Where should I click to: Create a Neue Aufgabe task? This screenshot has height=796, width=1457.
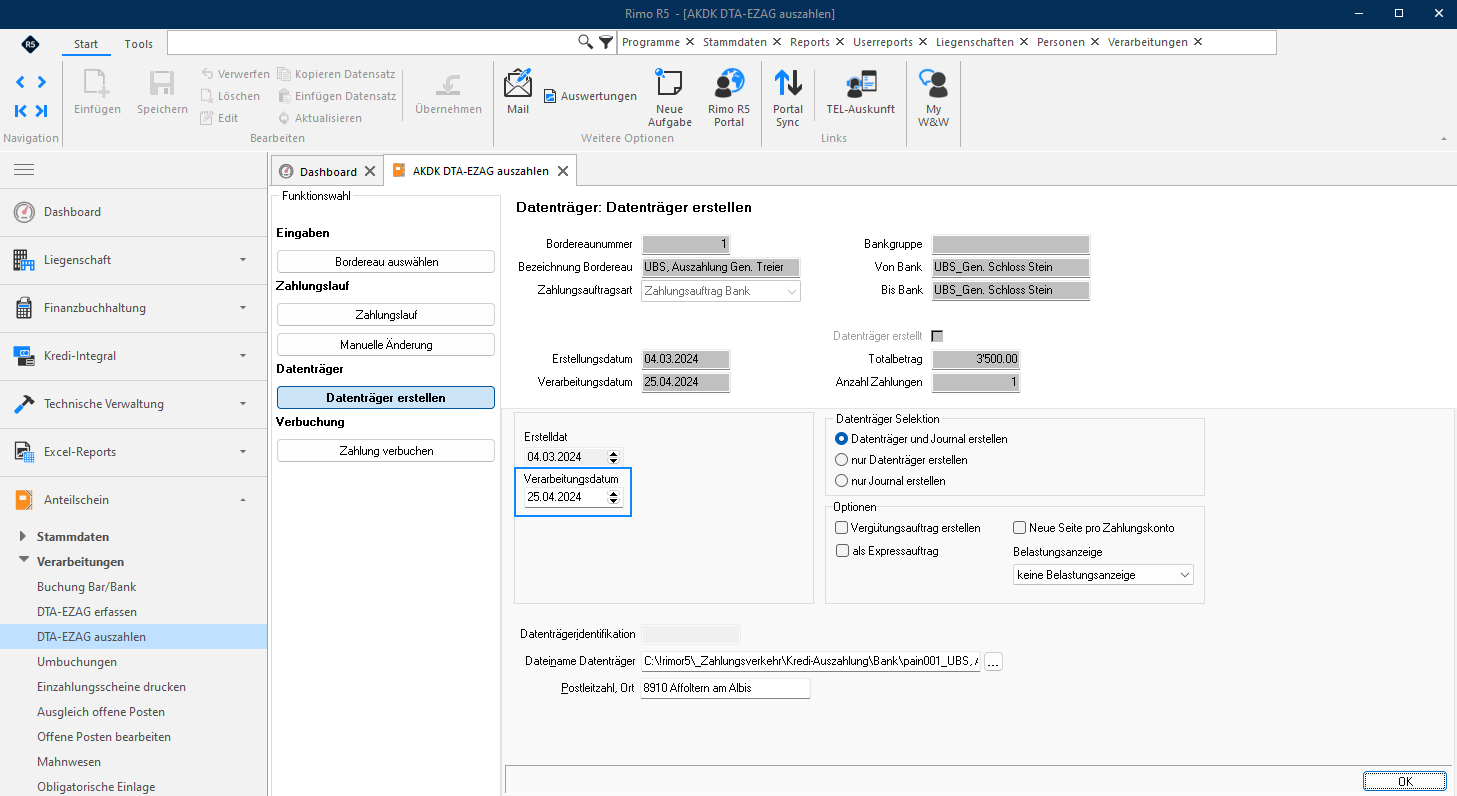click(x=669, y=97)
